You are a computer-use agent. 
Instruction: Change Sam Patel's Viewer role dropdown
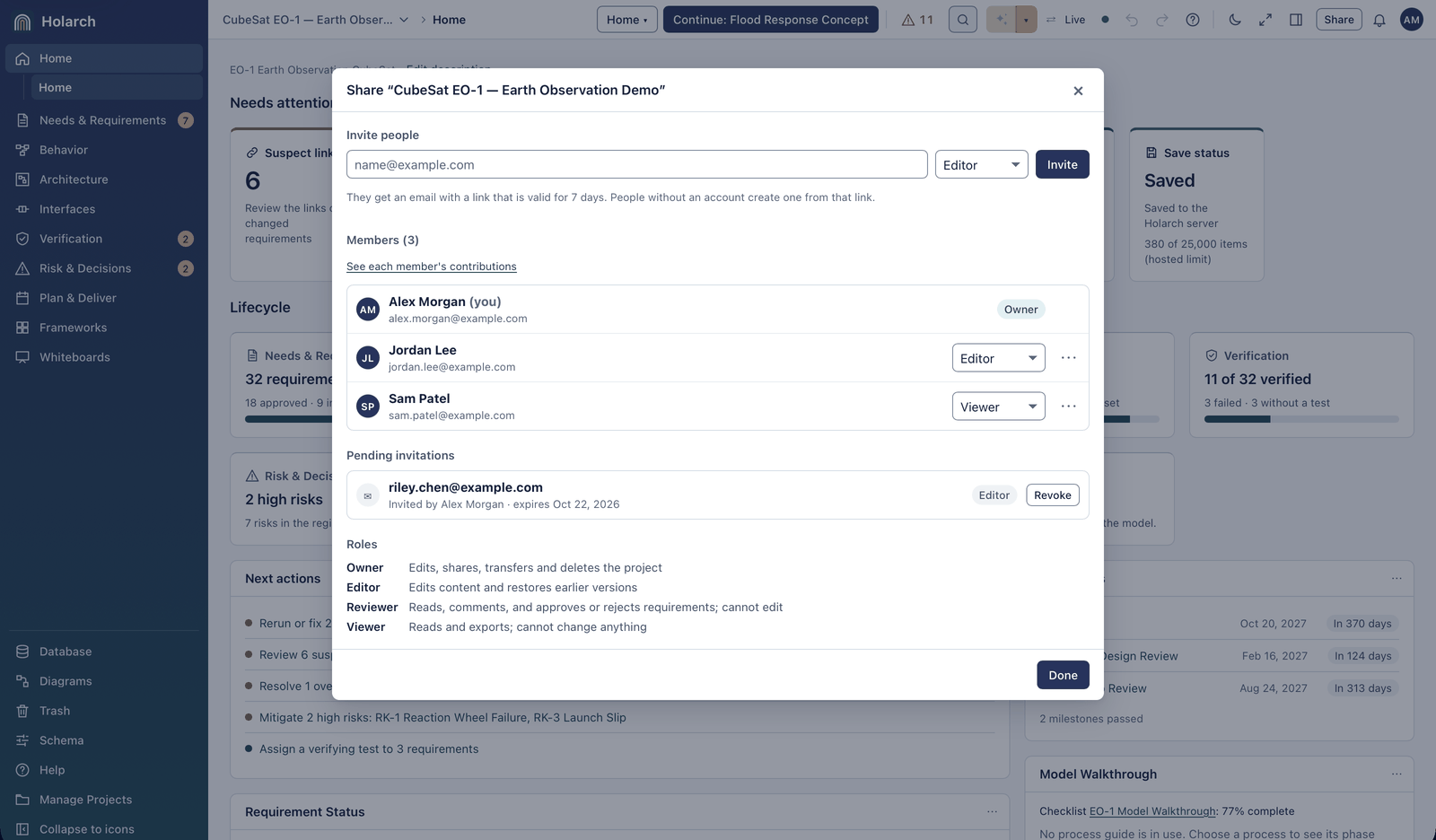999,407
